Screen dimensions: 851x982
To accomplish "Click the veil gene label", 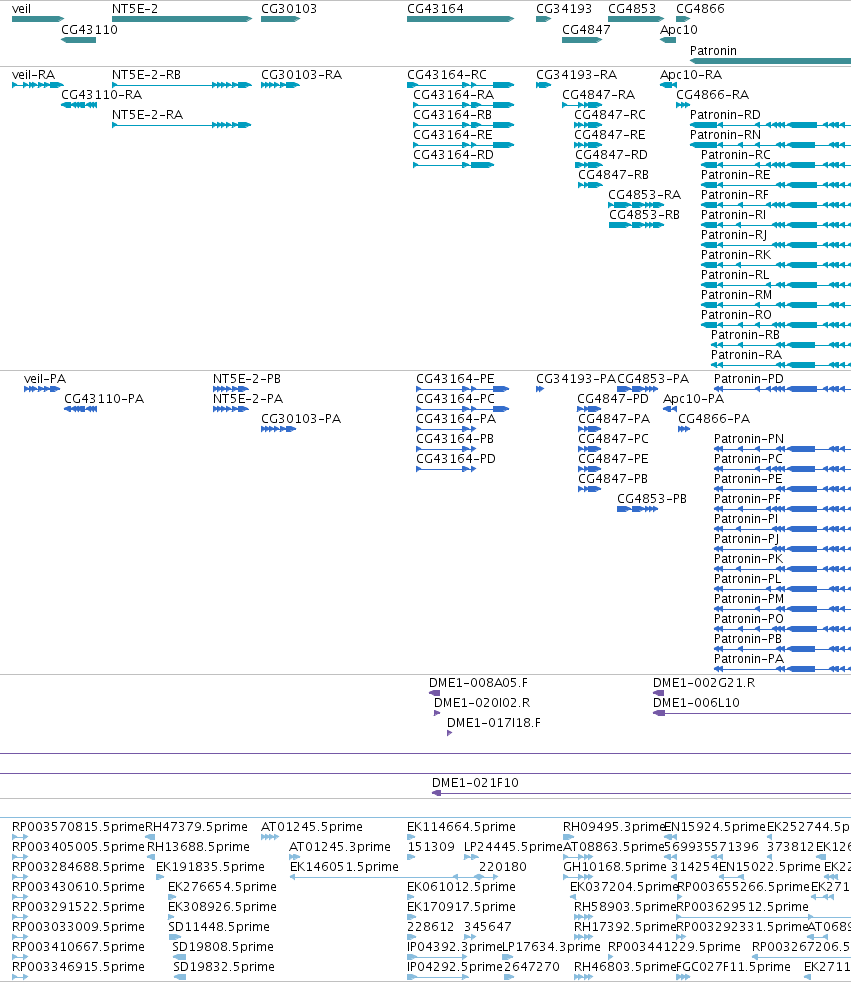I will point(21,9).
